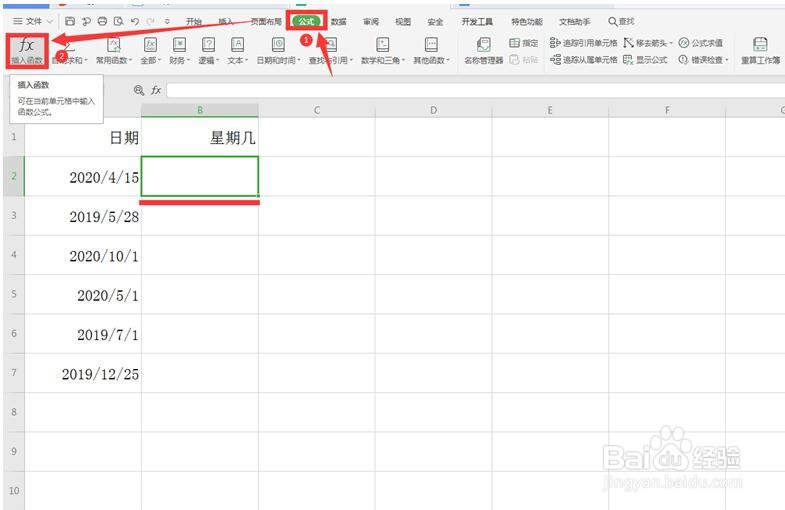The height and width of the screenshot is (510, 785).
Task: Click 追踪从属单元格
Action: pyautogui.click(x=583, y=60)
